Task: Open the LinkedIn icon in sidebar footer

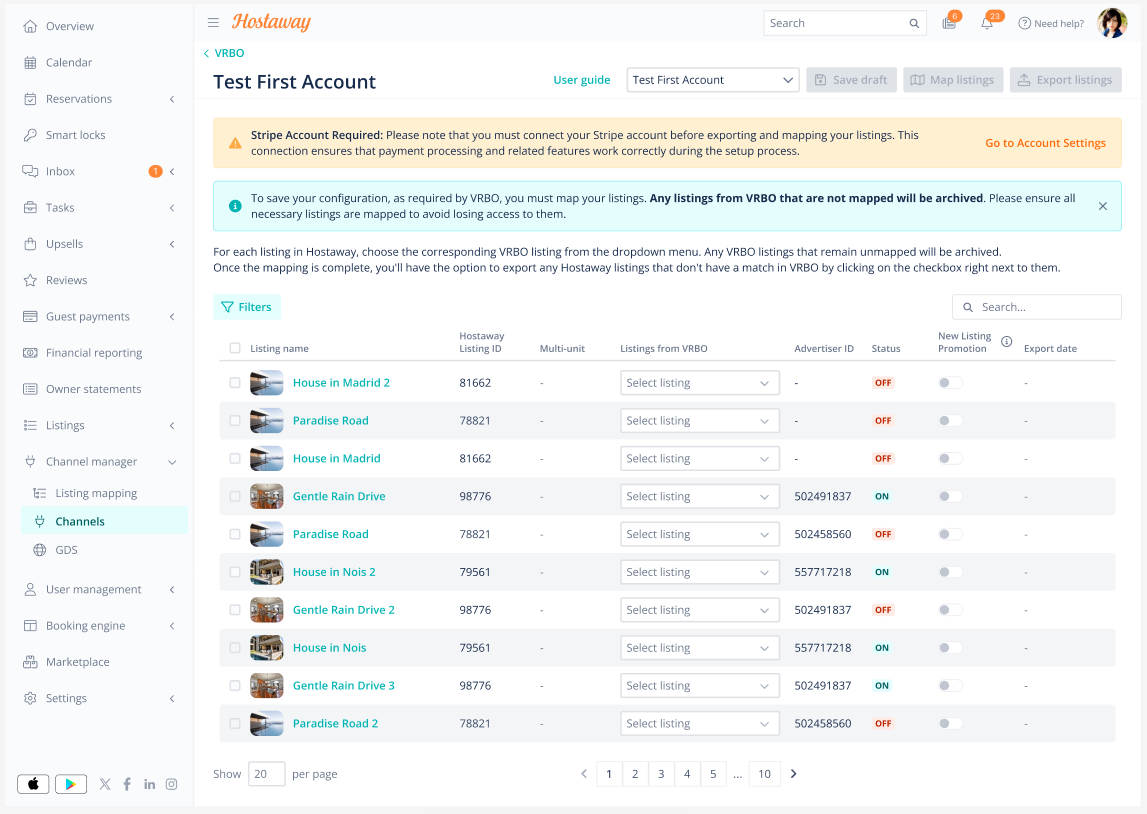Action: (x=149, y=784)
